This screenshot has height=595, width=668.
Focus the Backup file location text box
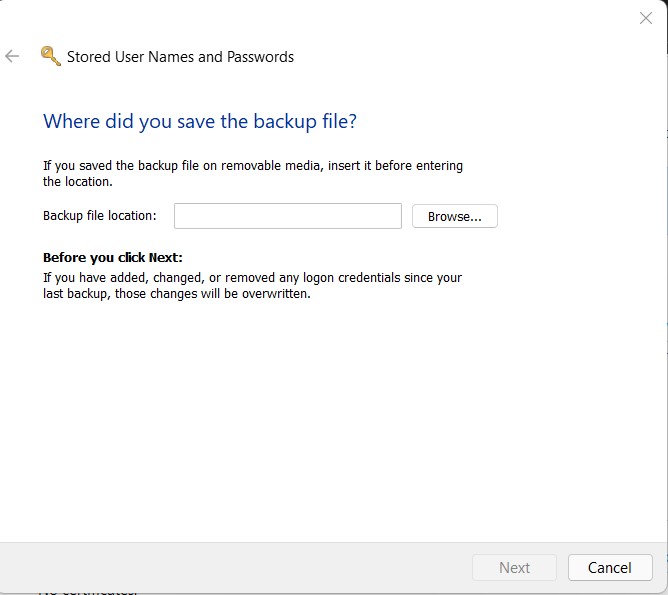pos(287,216)
